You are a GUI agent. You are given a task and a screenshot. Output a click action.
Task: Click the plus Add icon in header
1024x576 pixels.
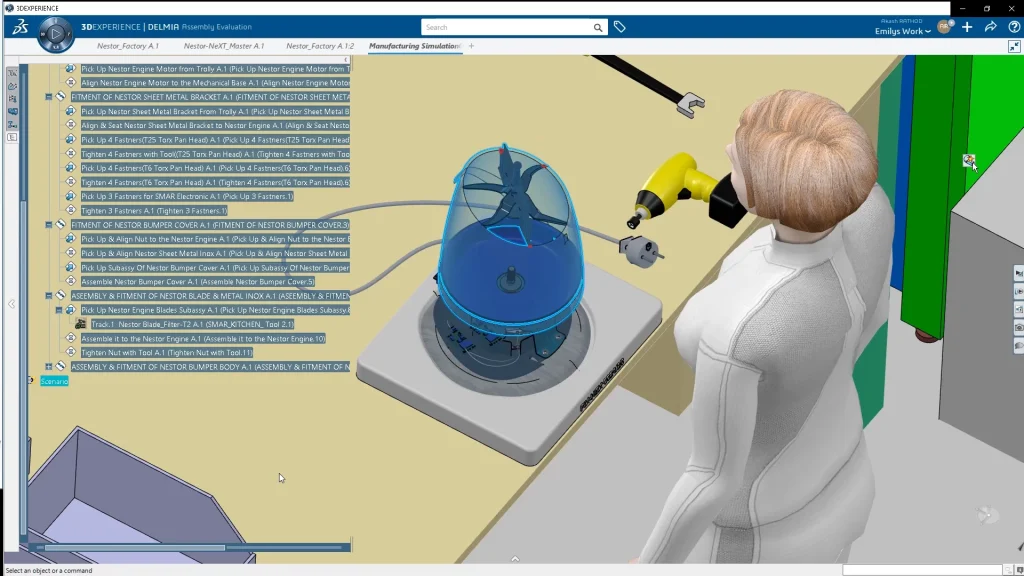(967, 27)
